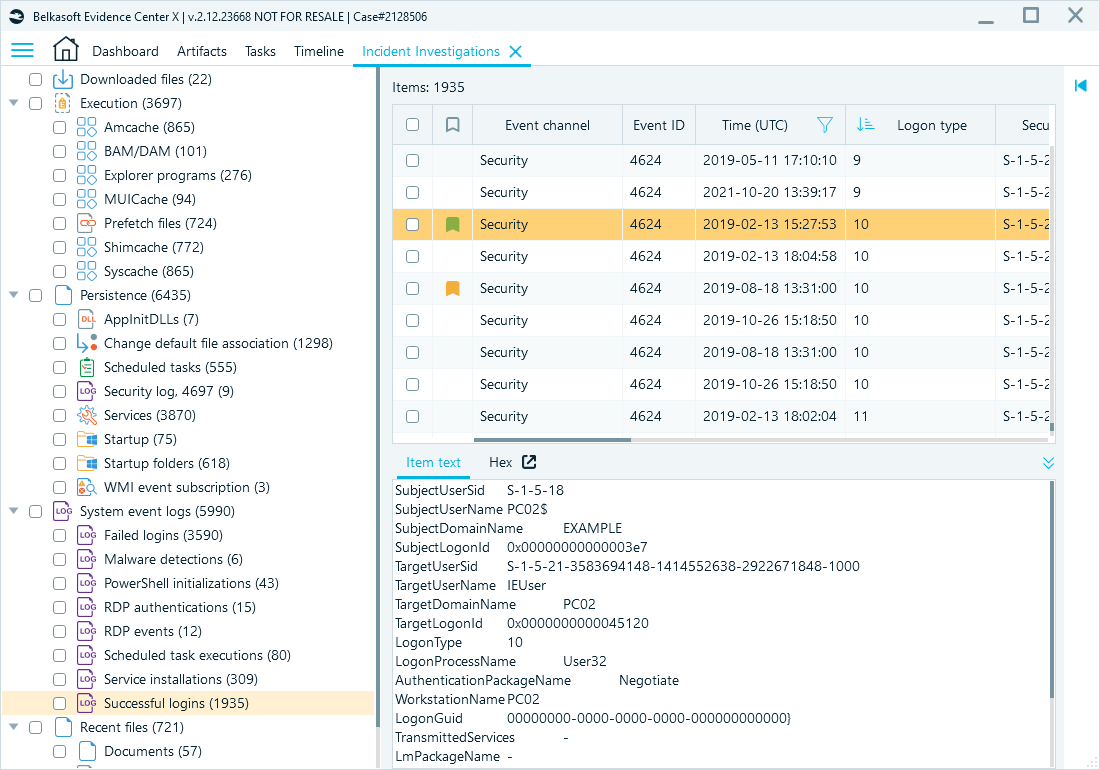1100x770 pixels.
Task: Select Documents (57) in tree
Action: [x=153, y=751]
